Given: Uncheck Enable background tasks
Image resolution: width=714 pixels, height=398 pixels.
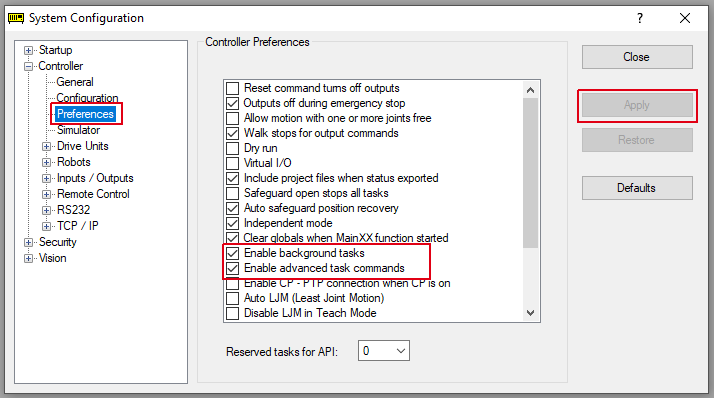Looking at the screenshot, I should click(233, 253).
